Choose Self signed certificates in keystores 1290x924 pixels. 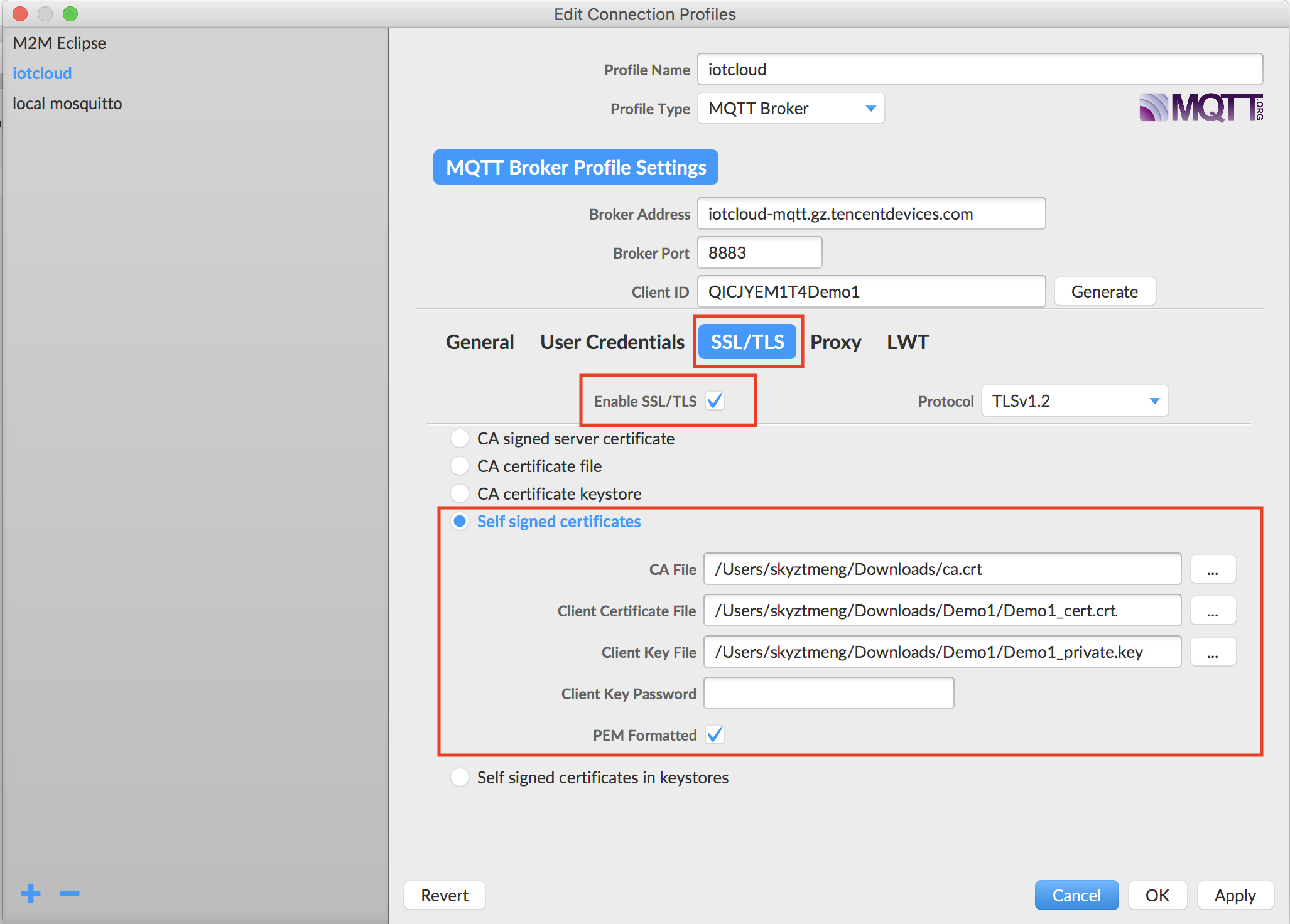[460, 777]
